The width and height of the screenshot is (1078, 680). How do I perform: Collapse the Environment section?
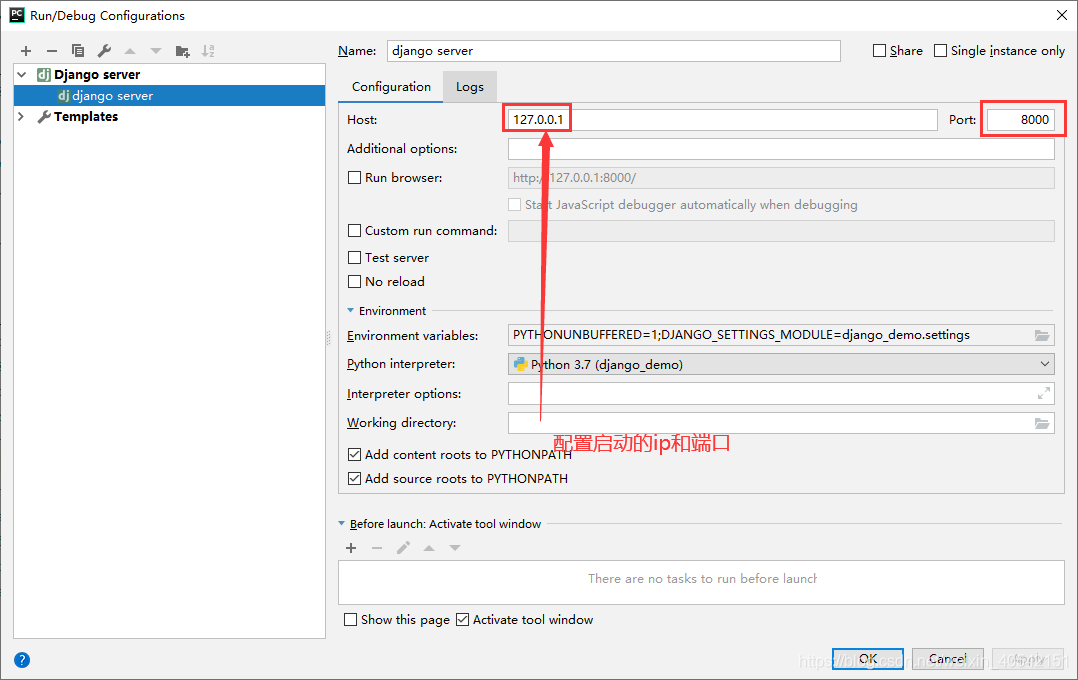[351, 311]
